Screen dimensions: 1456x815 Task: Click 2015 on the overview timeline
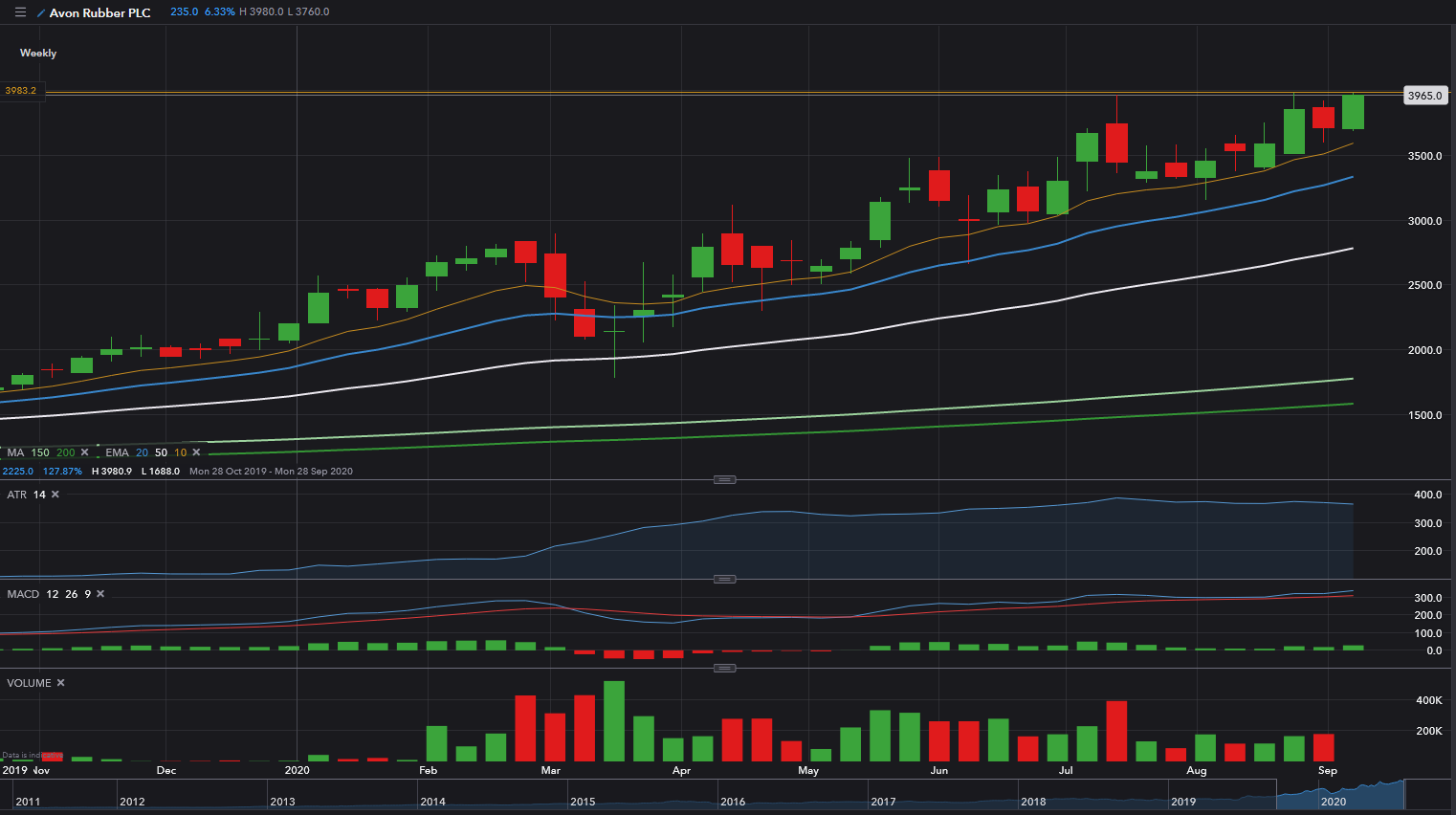click(583, 802)
